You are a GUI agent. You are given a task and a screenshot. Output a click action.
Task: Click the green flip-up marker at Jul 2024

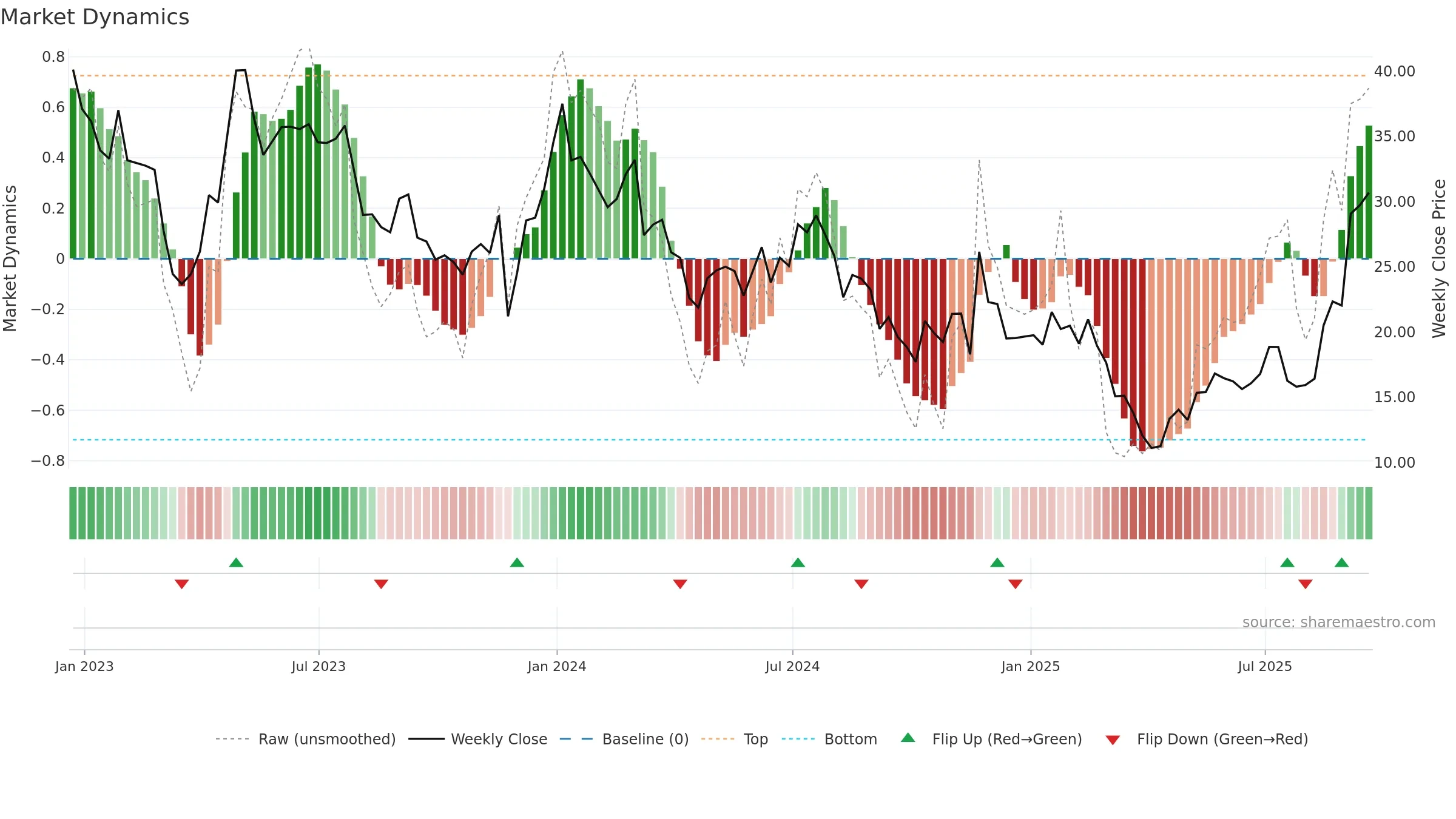798,562
